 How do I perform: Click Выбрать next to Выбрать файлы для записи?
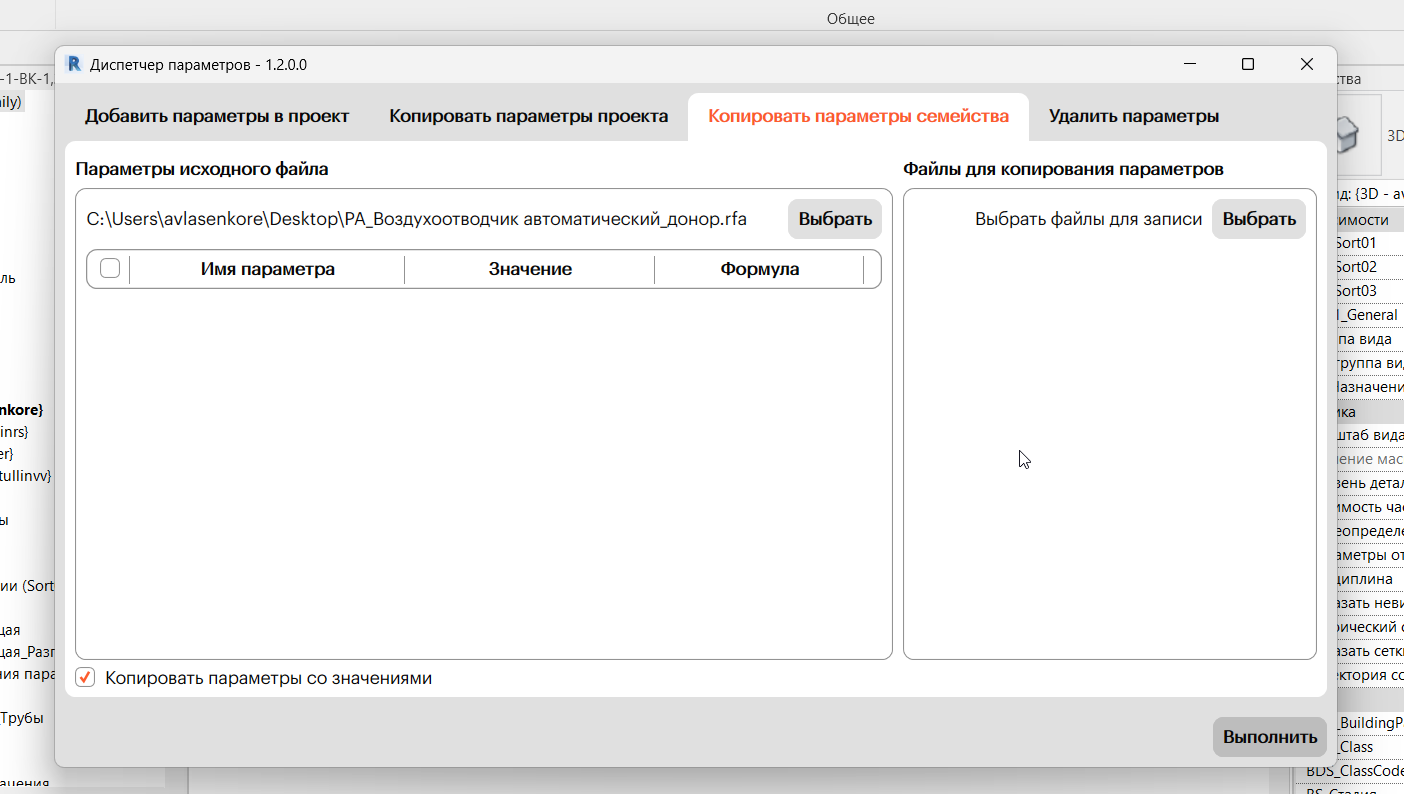tap(1259, 219)
